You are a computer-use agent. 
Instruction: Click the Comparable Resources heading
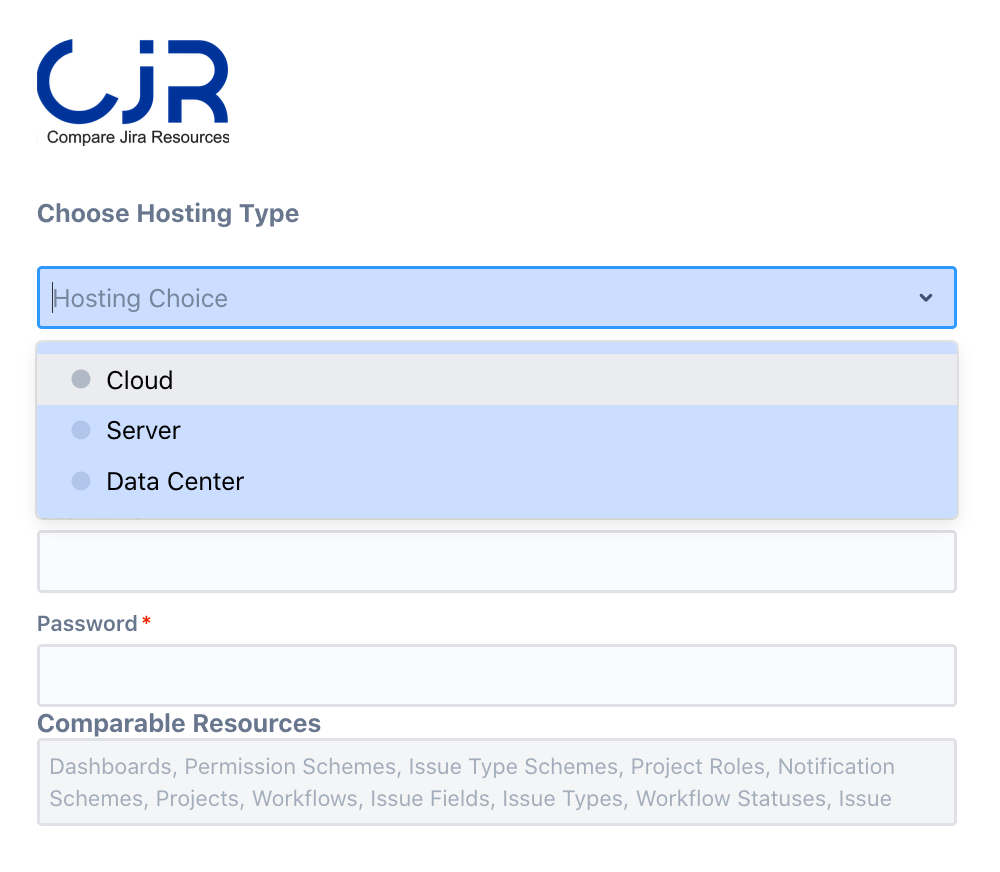(x=179, y=723)
